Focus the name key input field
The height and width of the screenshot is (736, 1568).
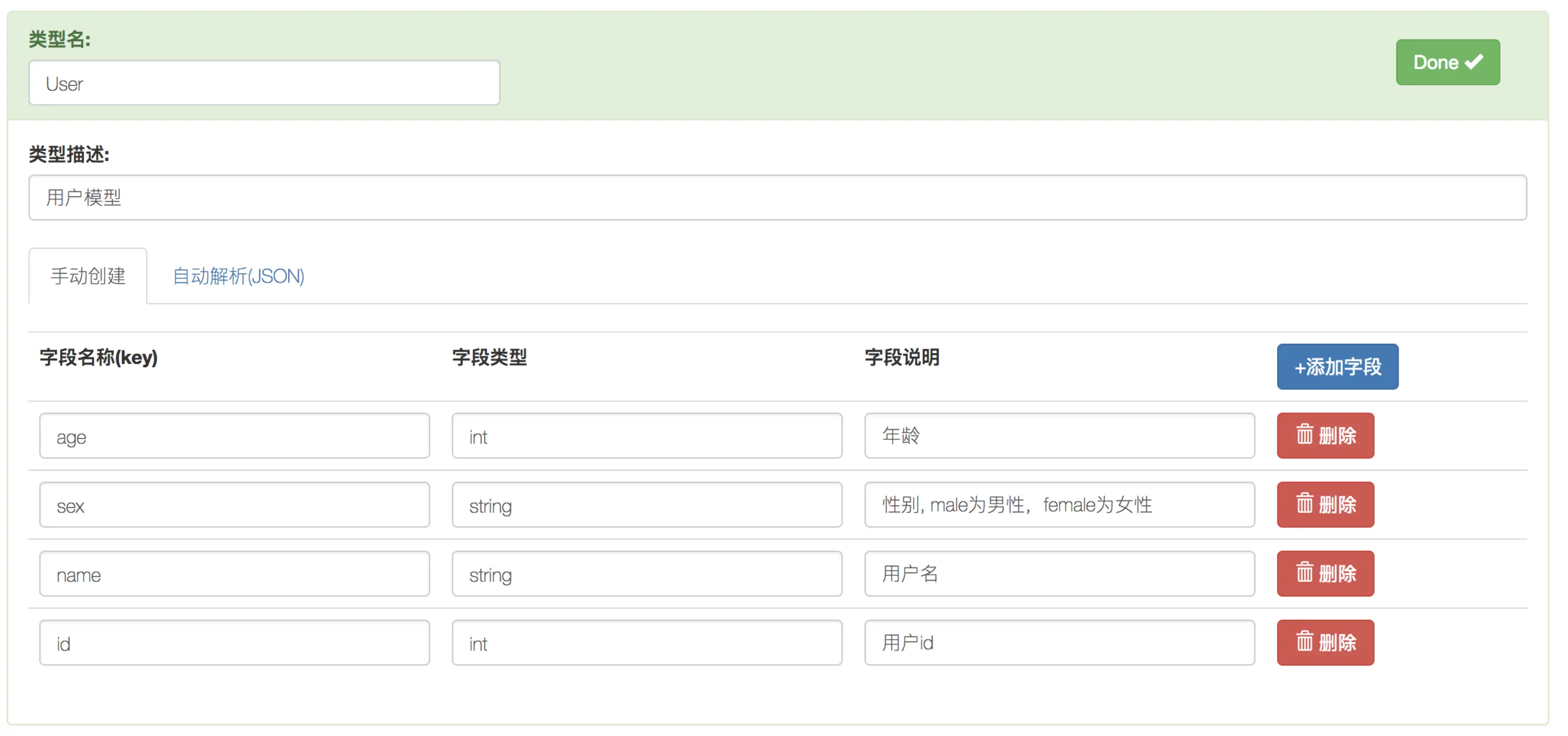pos(234,574)
